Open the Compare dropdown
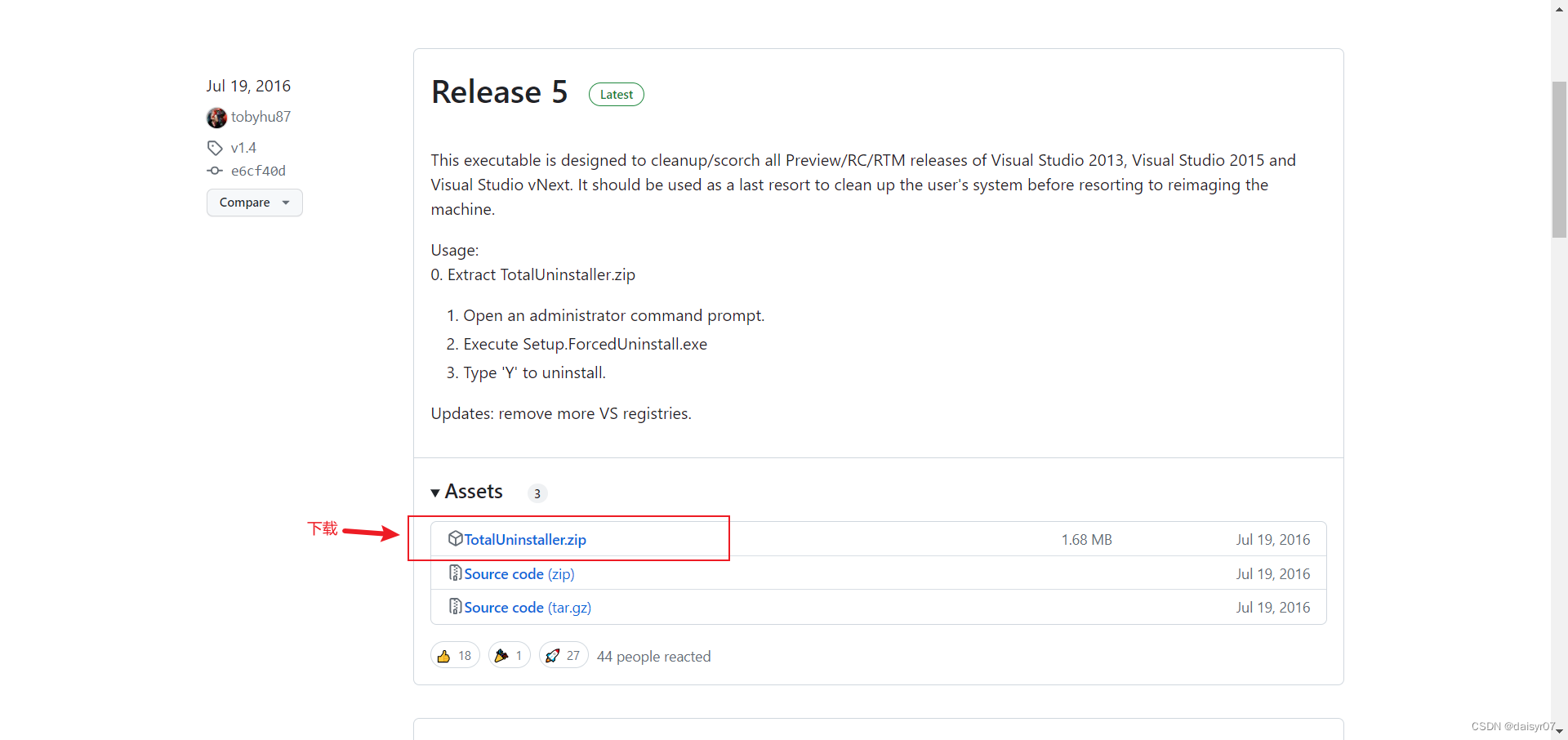Screen dimensions: 1568x740 click(x=255, y=203)
